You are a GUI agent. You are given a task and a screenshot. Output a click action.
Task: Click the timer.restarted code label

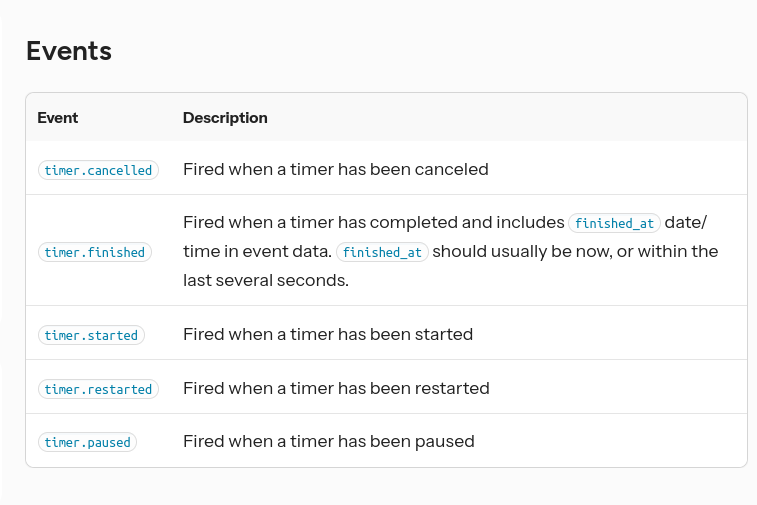98,389
